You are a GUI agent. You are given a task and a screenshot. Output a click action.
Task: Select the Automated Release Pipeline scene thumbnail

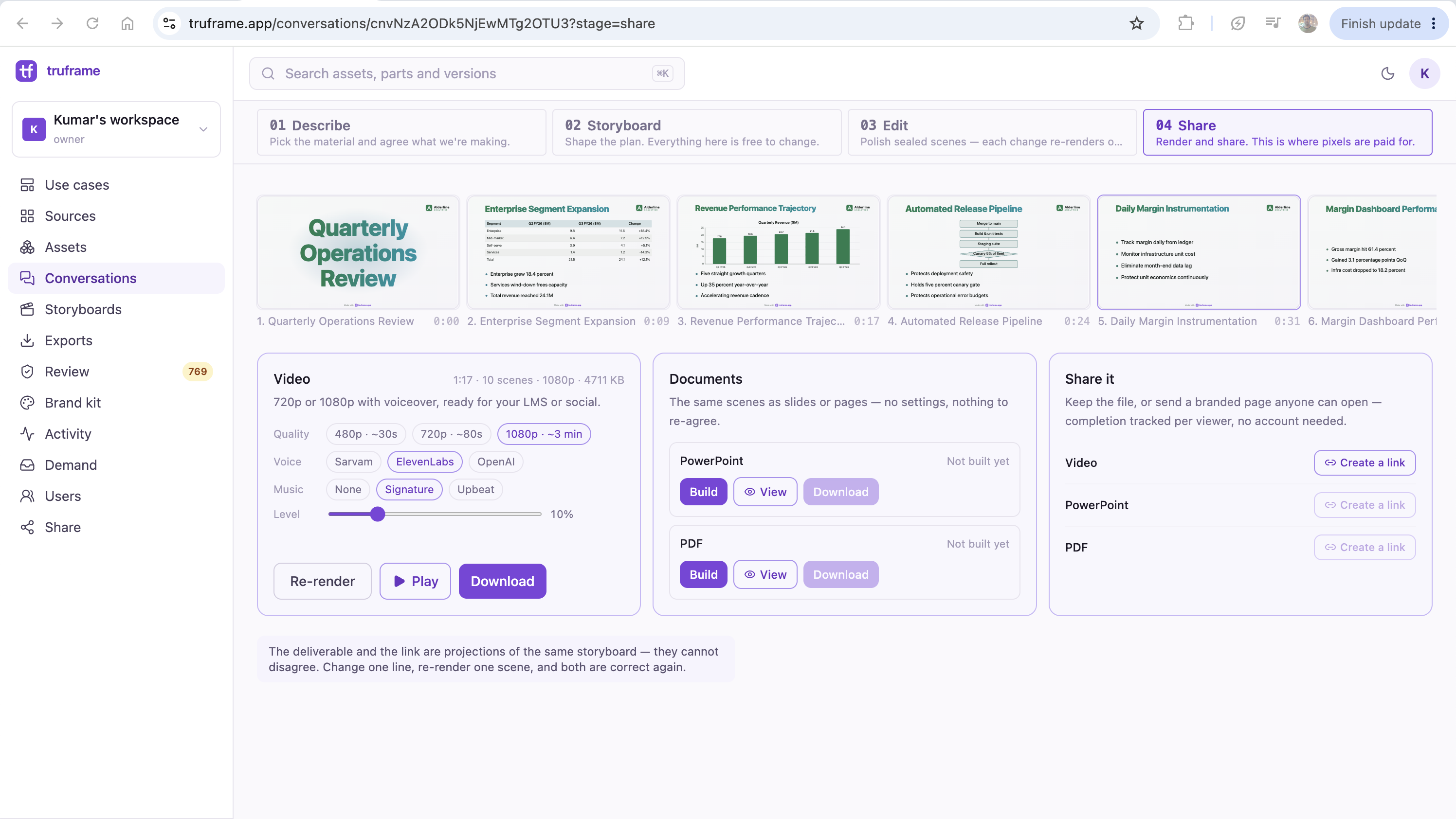(988, 252)
